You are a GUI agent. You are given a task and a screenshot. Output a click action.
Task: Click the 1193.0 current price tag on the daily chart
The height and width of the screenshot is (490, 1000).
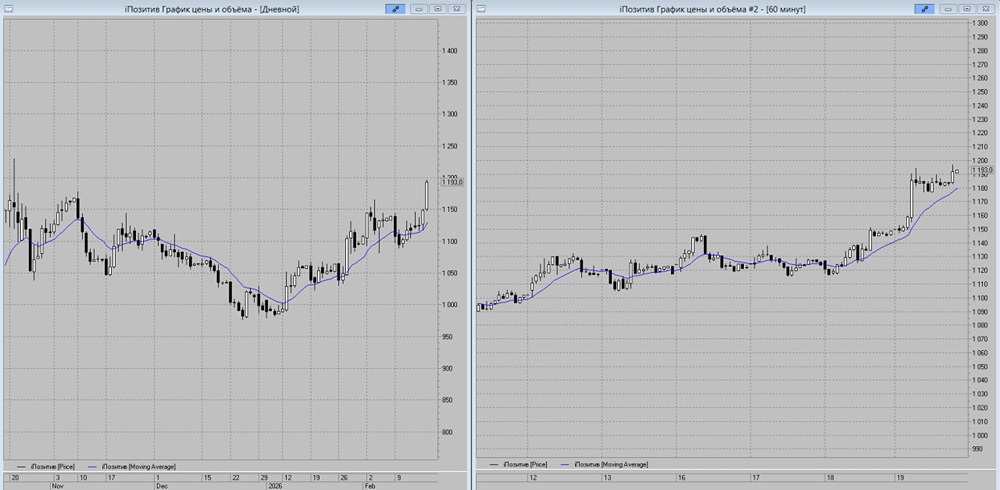pos(453,181)
